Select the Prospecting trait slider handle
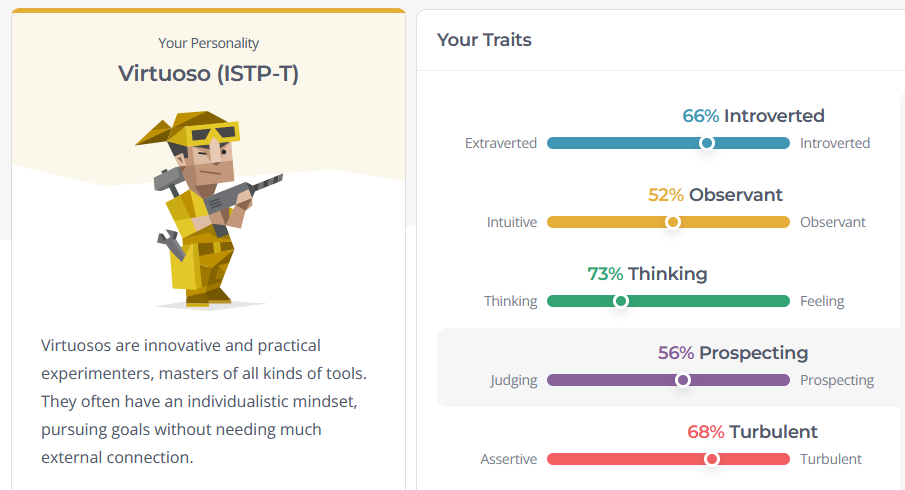Screen dimensions: 905x490 point(683,380)
